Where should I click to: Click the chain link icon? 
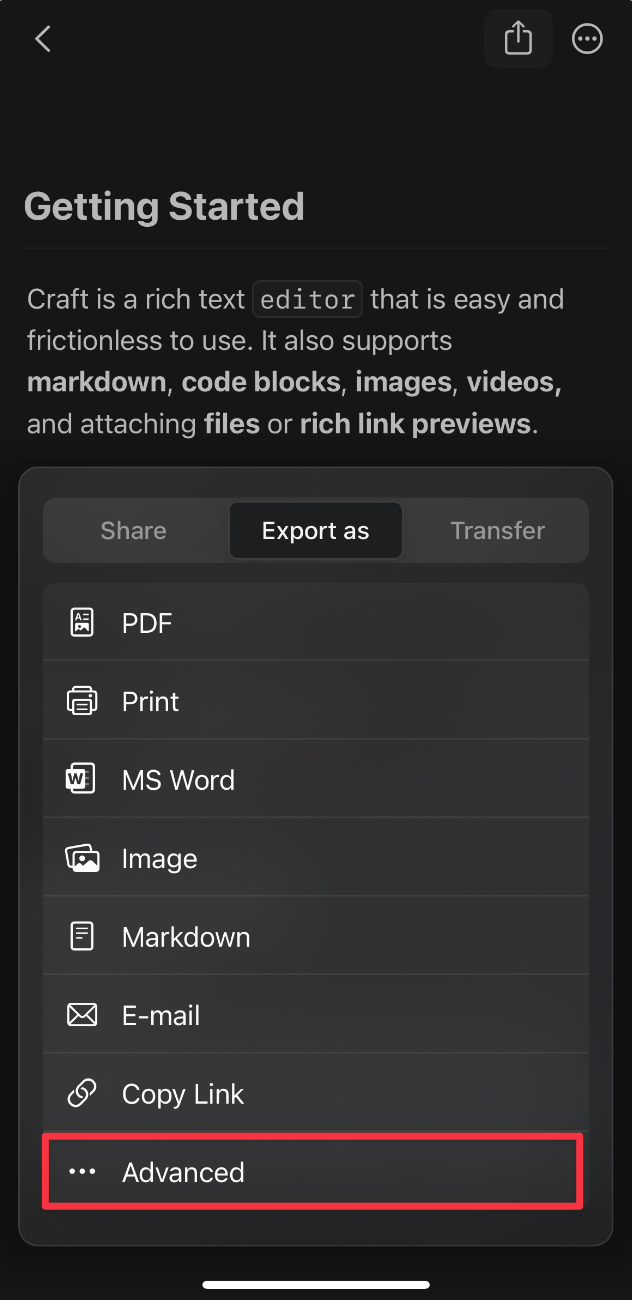82,1093
